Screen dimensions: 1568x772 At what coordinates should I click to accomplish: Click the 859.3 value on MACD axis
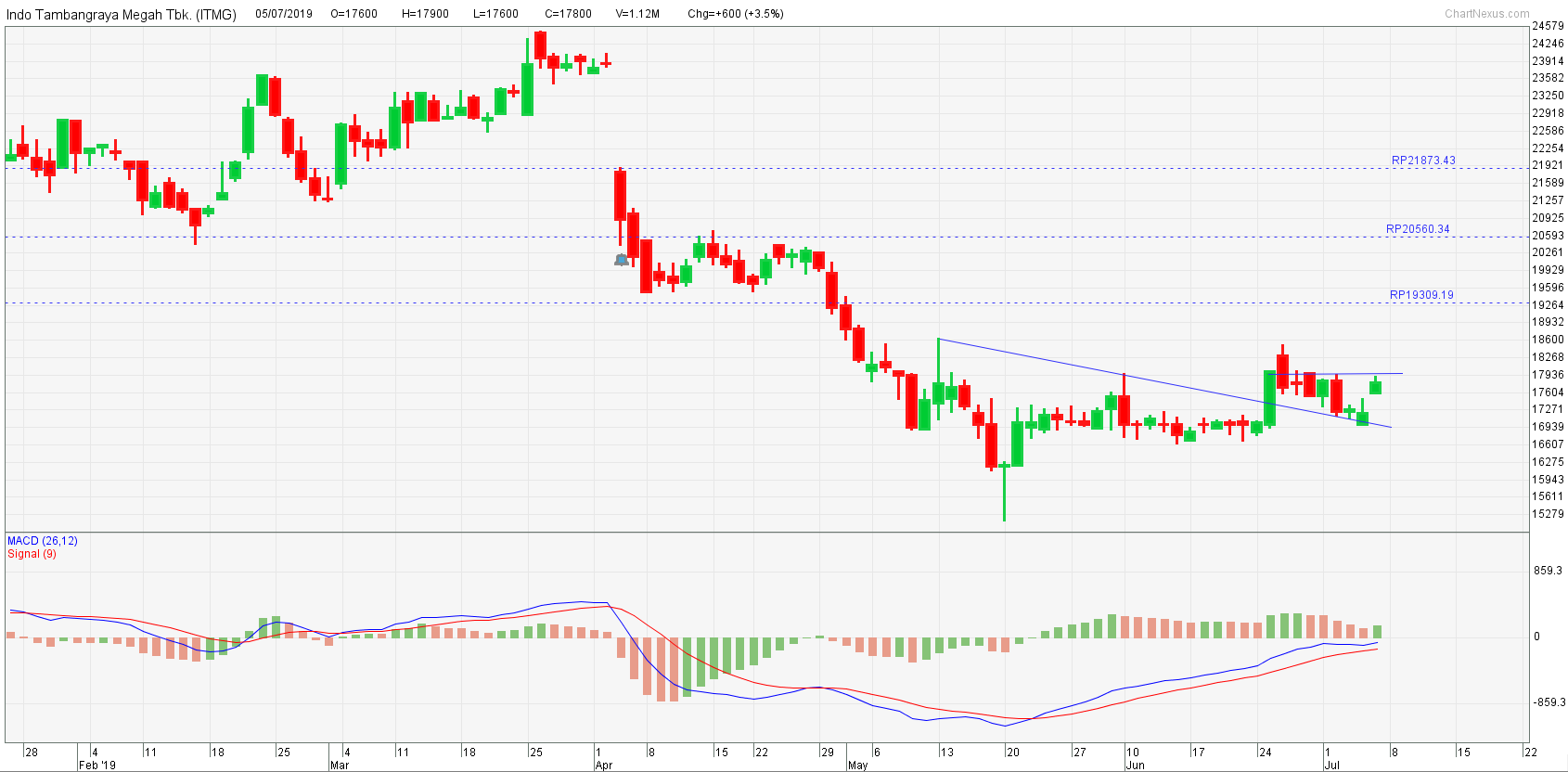click(1548, 571)
